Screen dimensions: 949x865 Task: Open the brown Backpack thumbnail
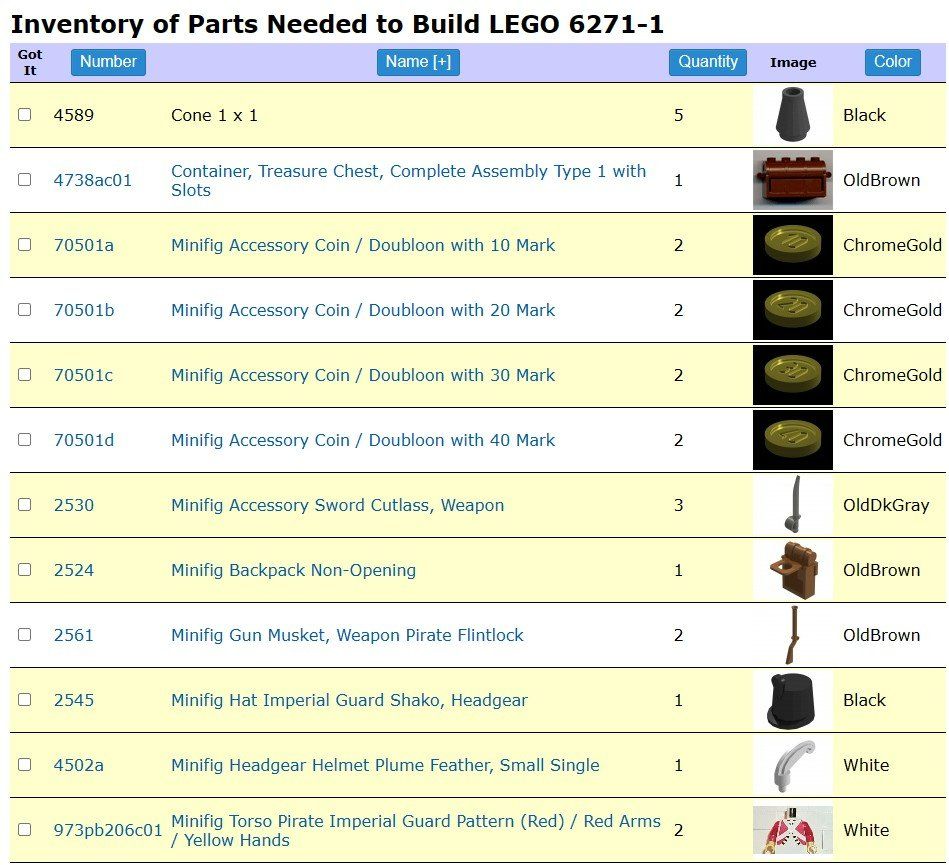(793, 570)
